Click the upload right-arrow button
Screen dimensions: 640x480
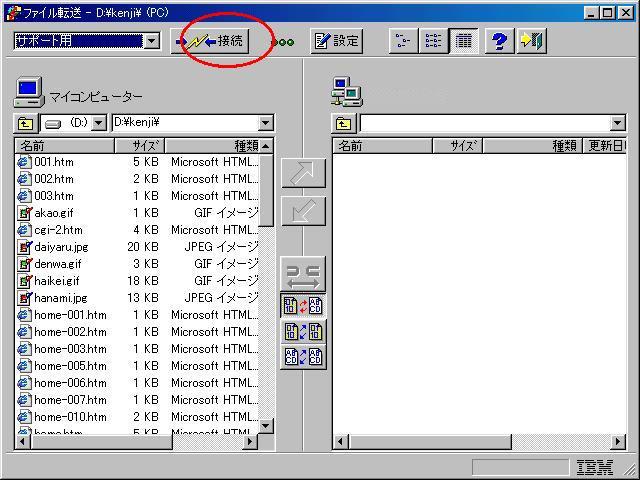click(303, 173)
